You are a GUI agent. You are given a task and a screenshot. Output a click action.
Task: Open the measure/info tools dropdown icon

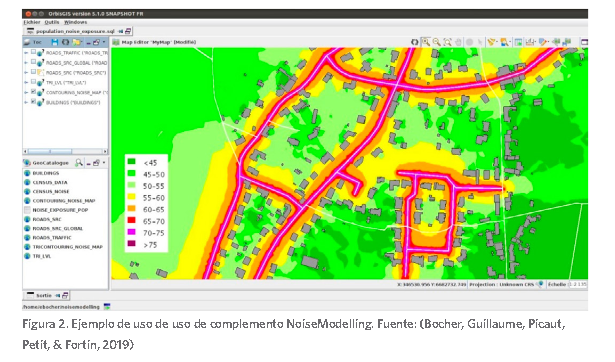(x=505, y=42)
